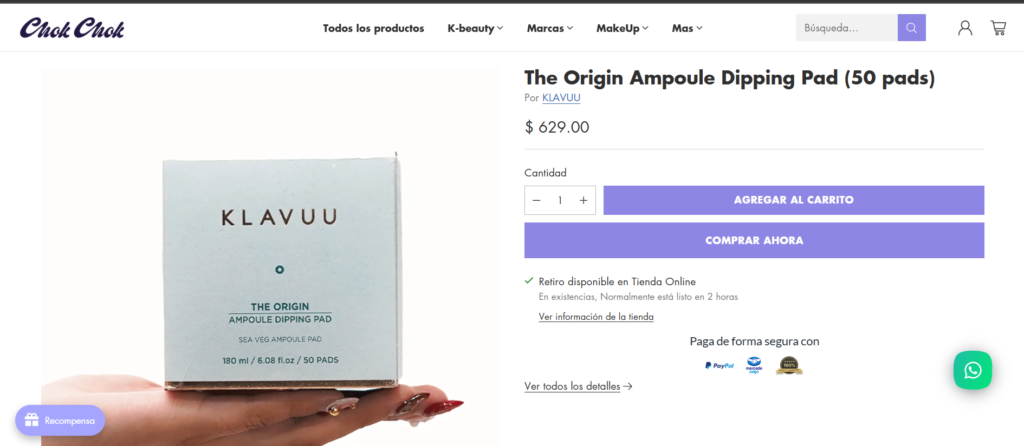The image size is (1024, 446).
Task: Click the search magnifier icon button
Action: 911,27
